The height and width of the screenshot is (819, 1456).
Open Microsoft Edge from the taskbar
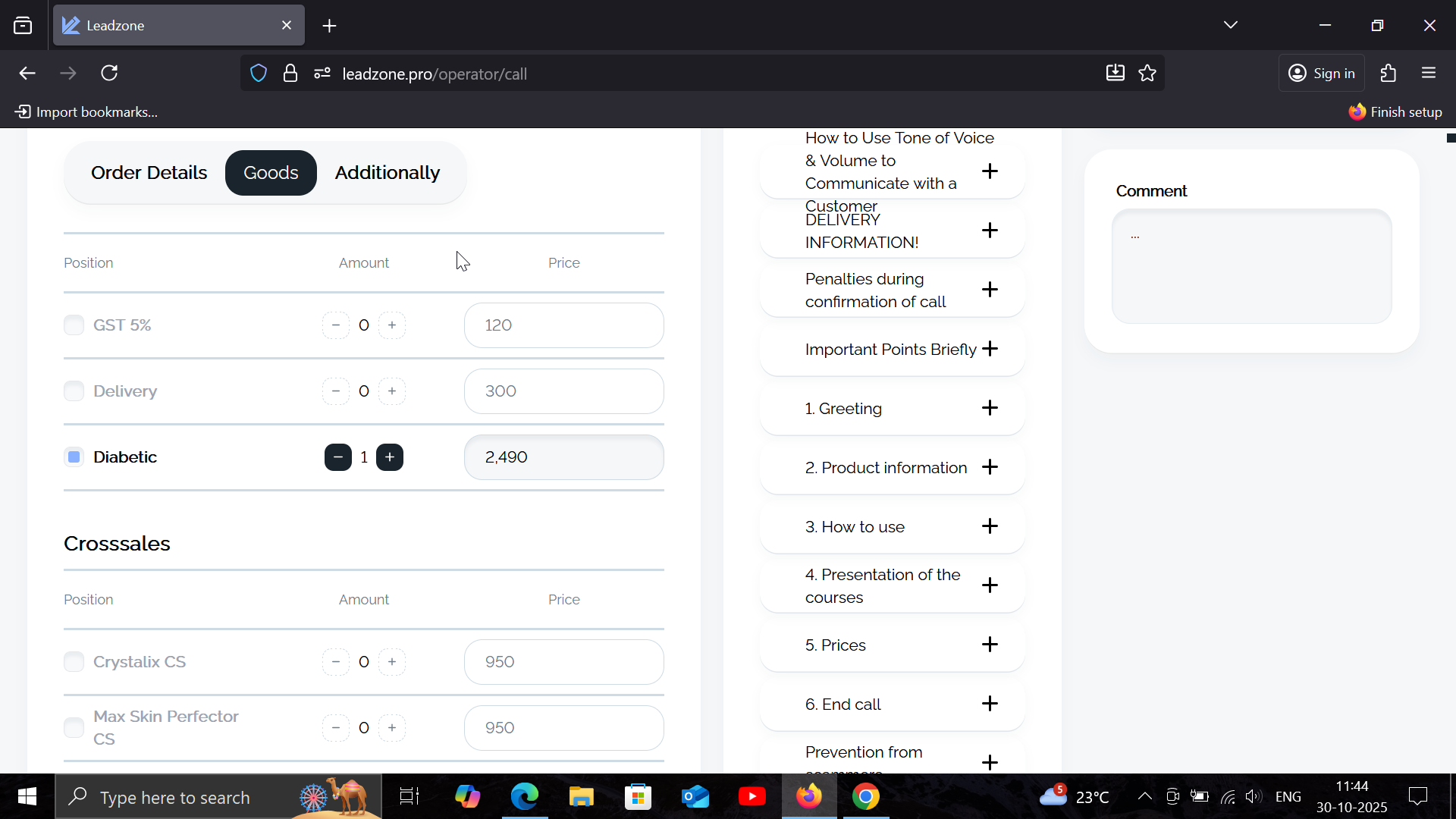tap(524, 797)
